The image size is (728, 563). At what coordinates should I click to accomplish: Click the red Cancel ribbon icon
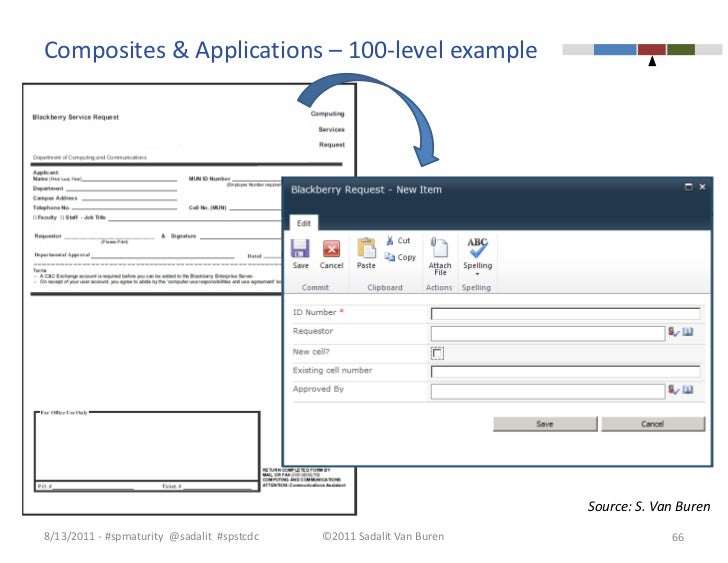[332, 249]
